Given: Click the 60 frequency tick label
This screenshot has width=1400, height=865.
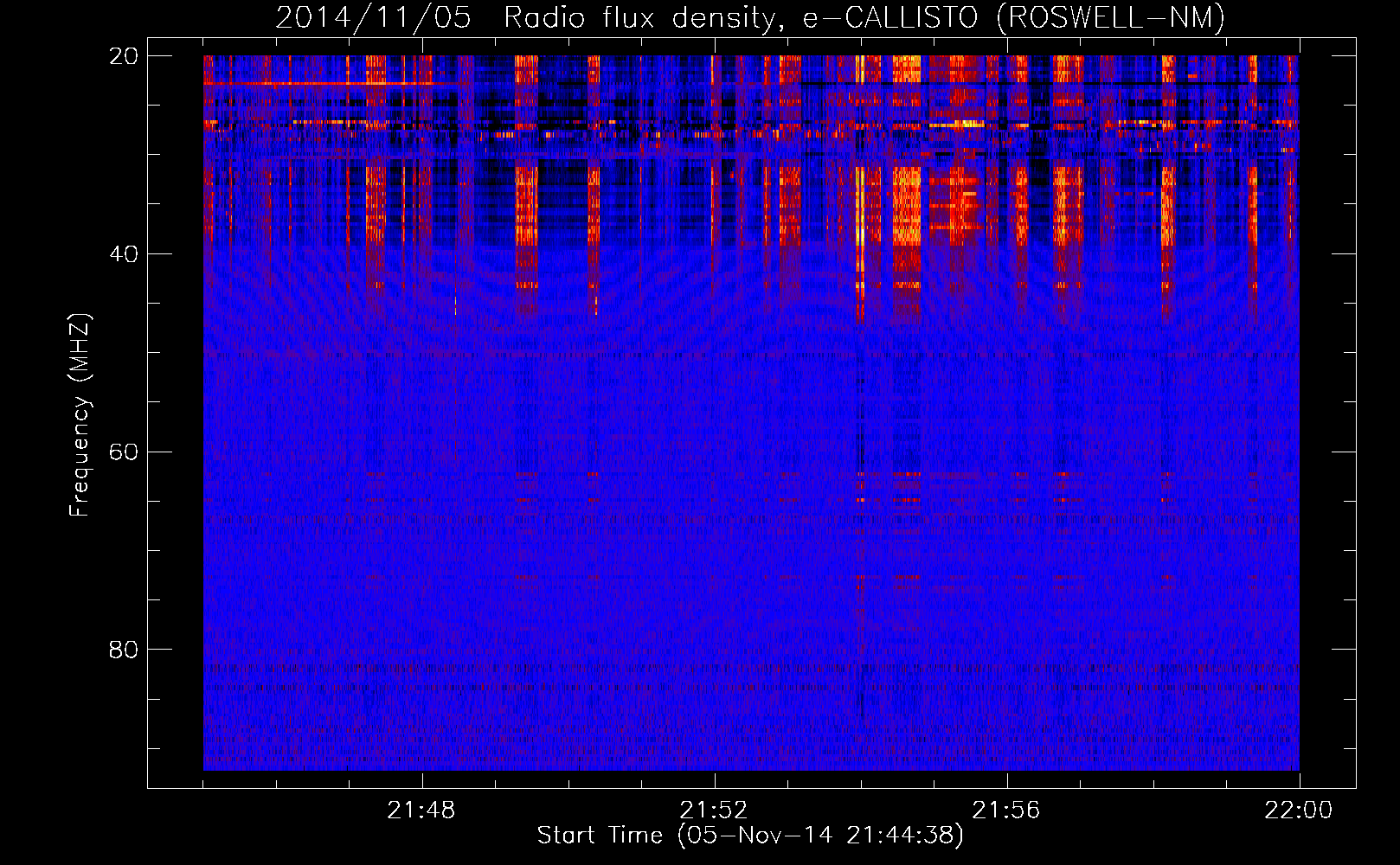Looking at the screenshot, I should click(x=124, y=452).
